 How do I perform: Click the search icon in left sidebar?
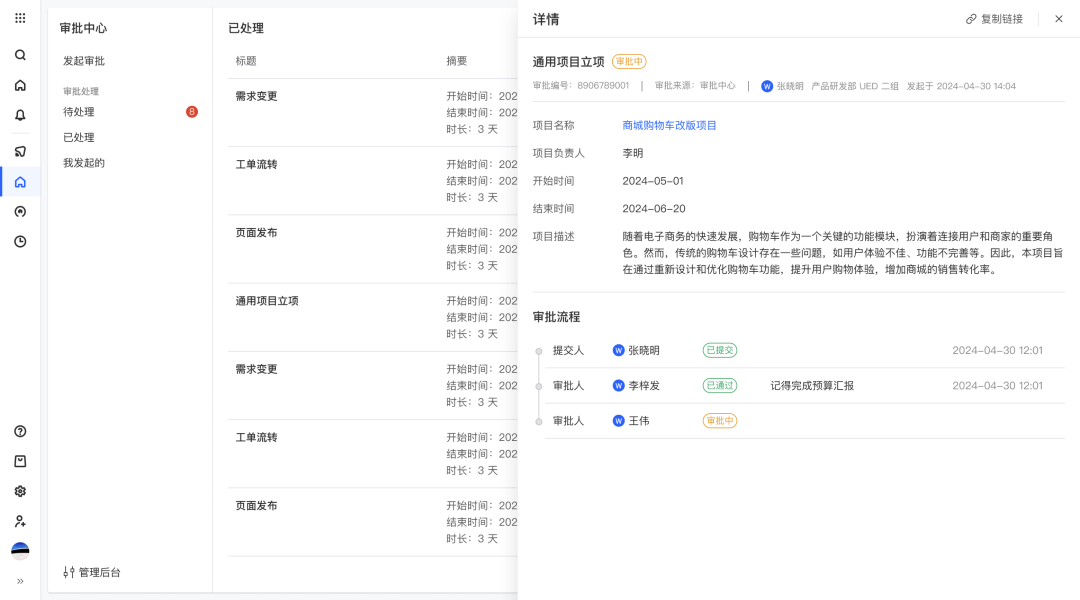point(20,55)
